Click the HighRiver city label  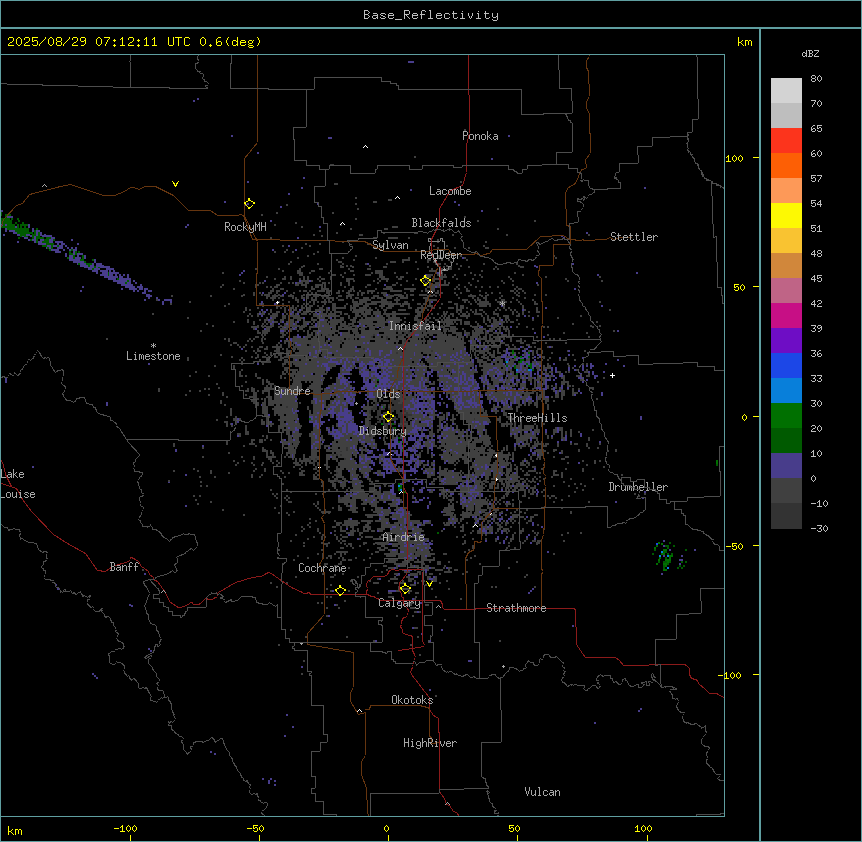(x=430, y=743)
